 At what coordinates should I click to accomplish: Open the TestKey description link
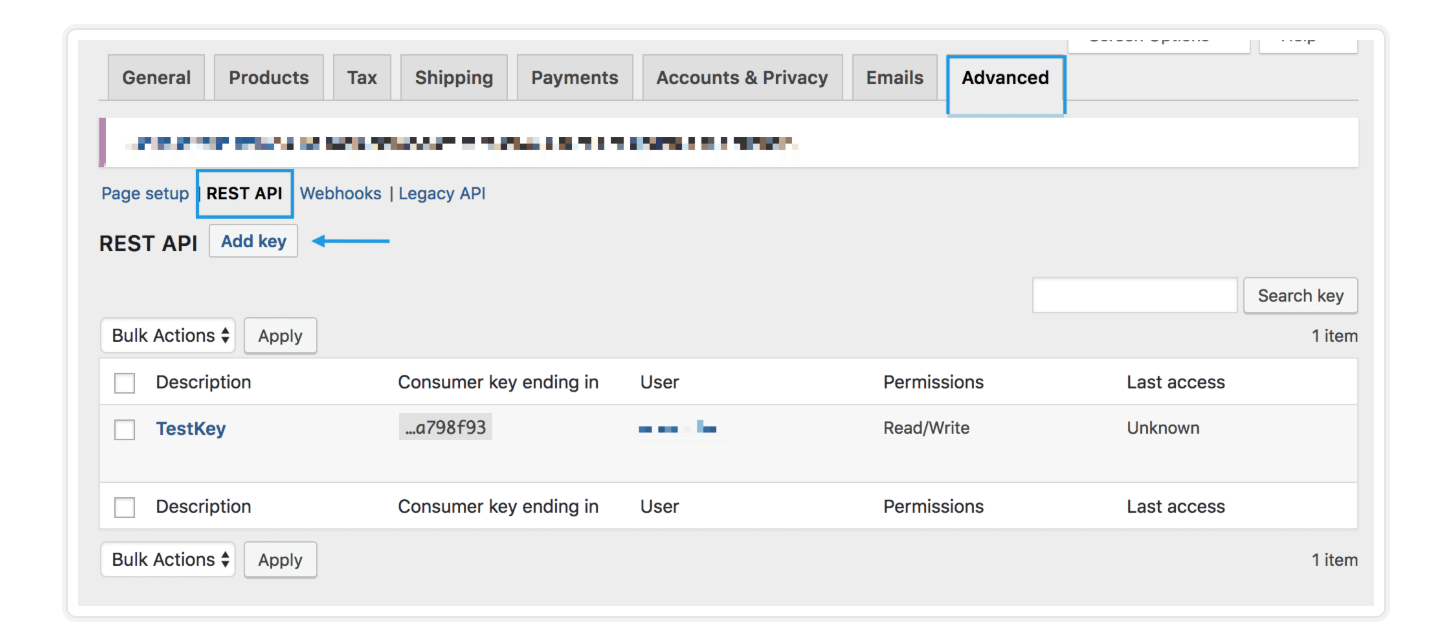pyautogui.click(x=191, y=429)
